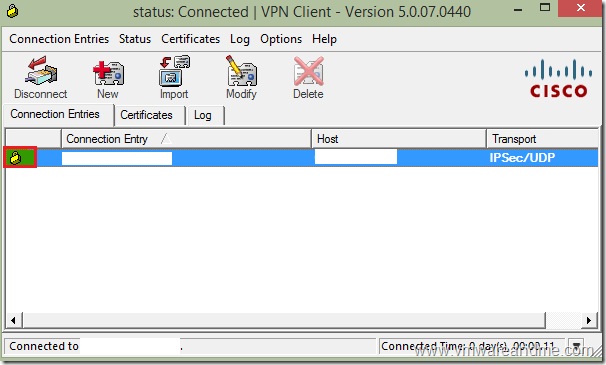Click the Disconnect toolbar icon
606x365 pixels.
(x=41, y=77)
